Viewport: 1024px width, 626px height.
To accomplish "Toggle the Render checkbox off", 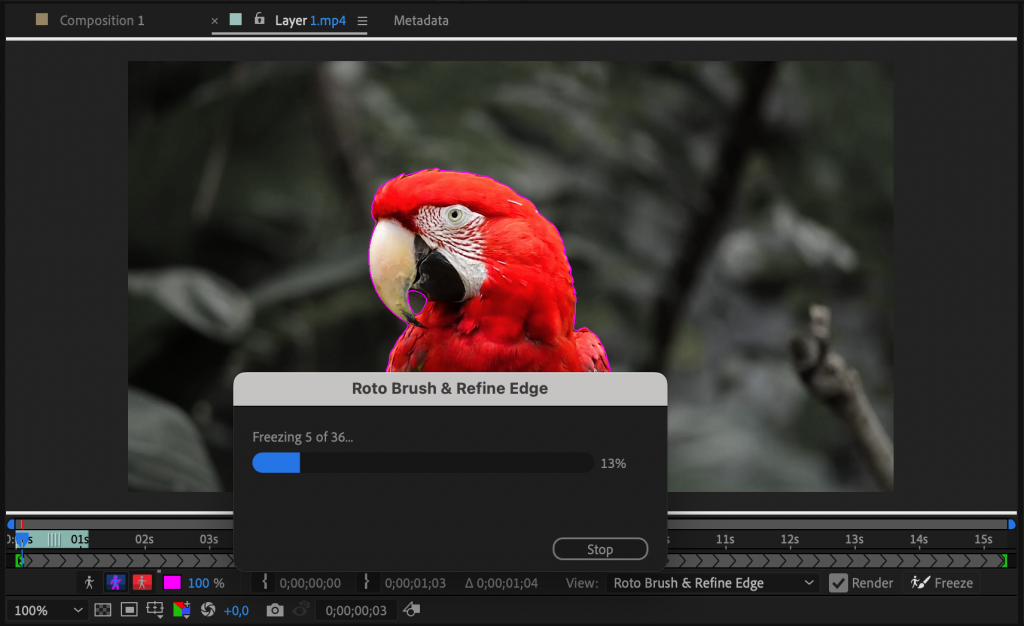I will pos(838,582).
